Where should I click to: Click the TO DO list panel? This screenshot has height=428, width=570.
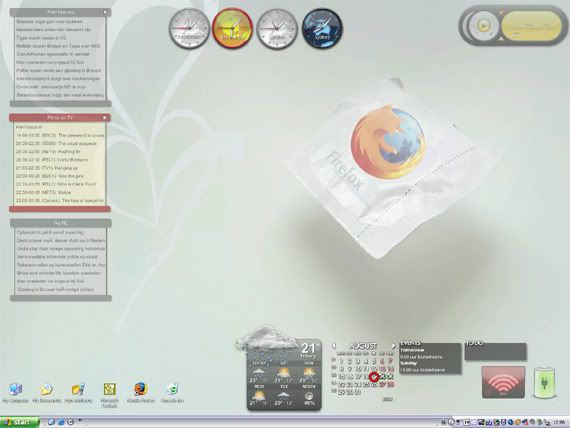[x=495, y=351]
